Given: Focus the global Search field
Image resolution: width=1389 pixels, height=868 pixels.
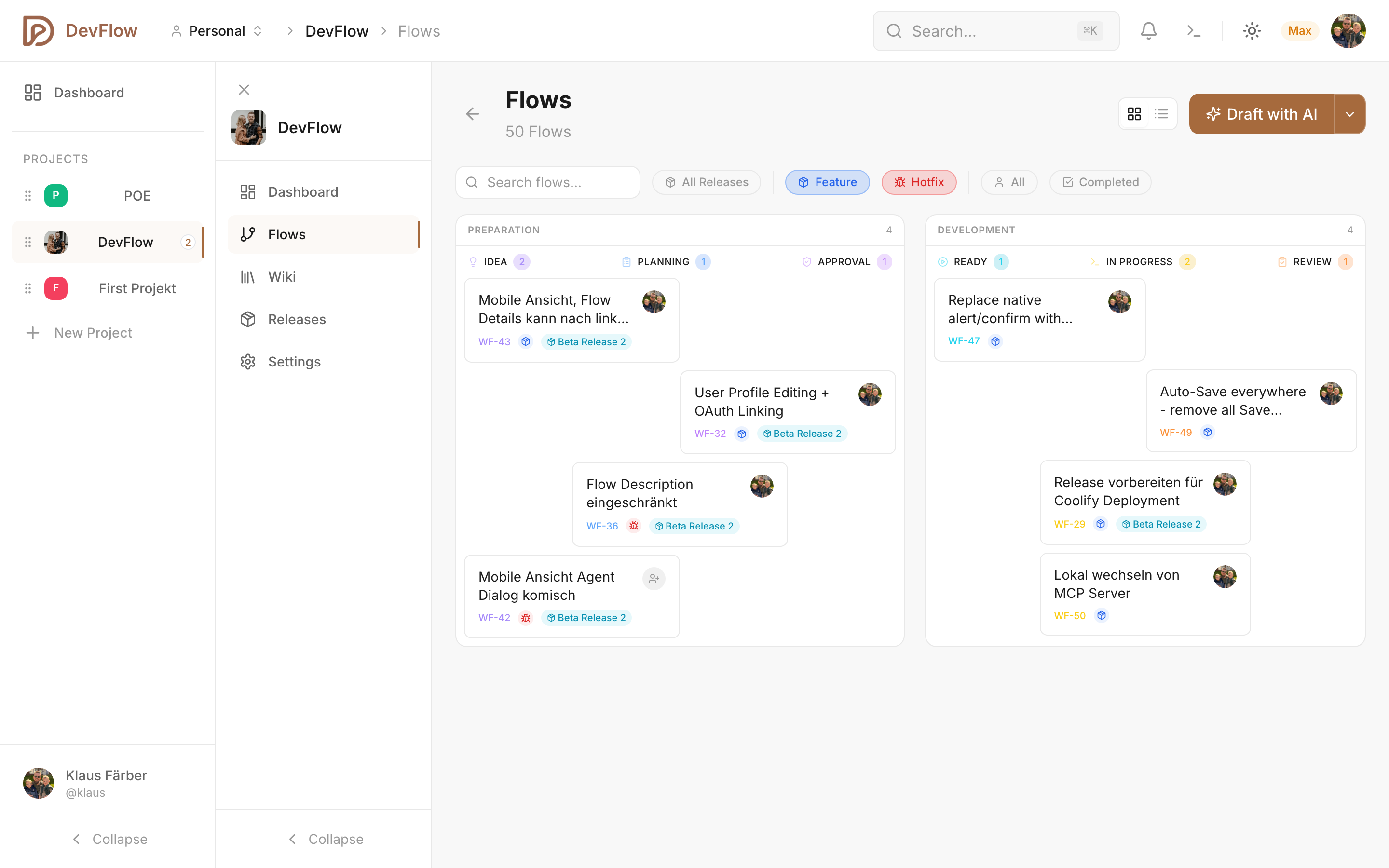Looking at the screenshot, I should pos(996,31).
